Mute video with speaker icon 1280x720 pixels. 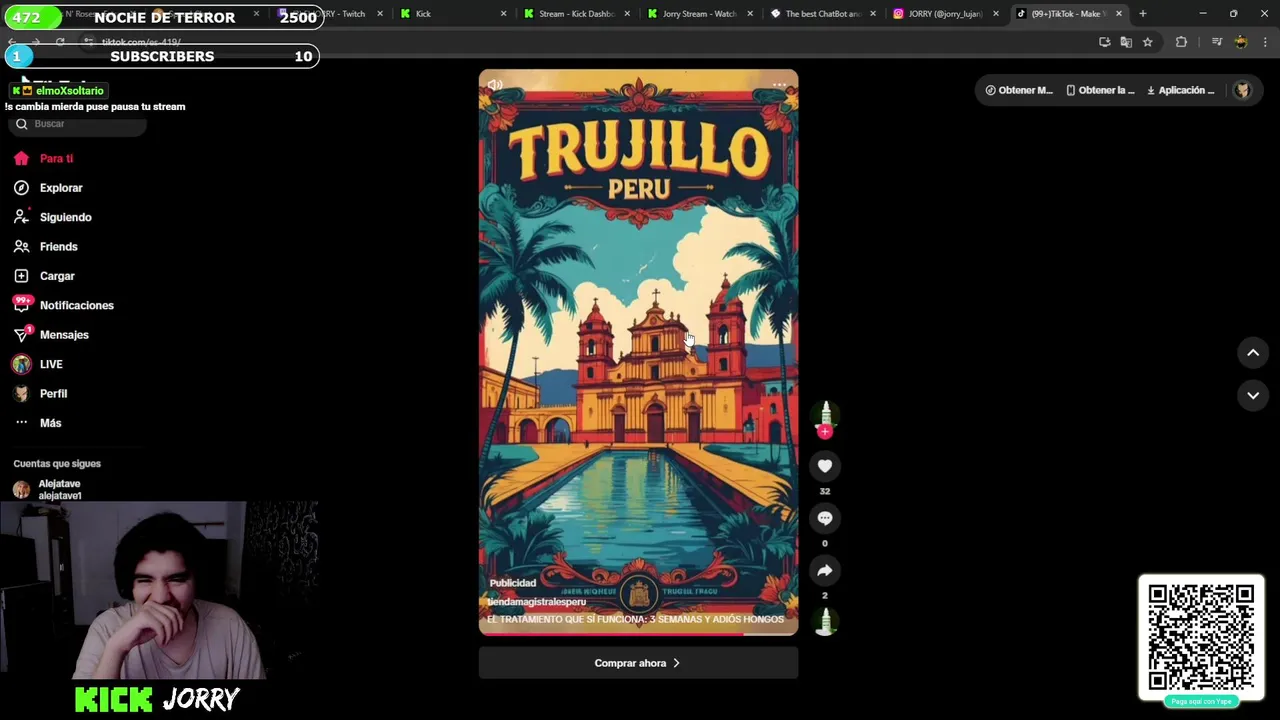[495, 86]
